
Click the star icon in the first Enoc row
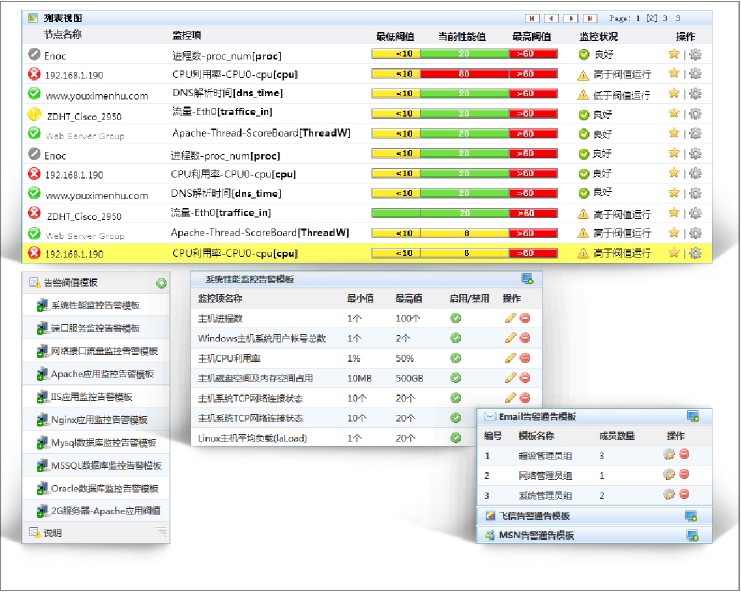pos(673,55)
